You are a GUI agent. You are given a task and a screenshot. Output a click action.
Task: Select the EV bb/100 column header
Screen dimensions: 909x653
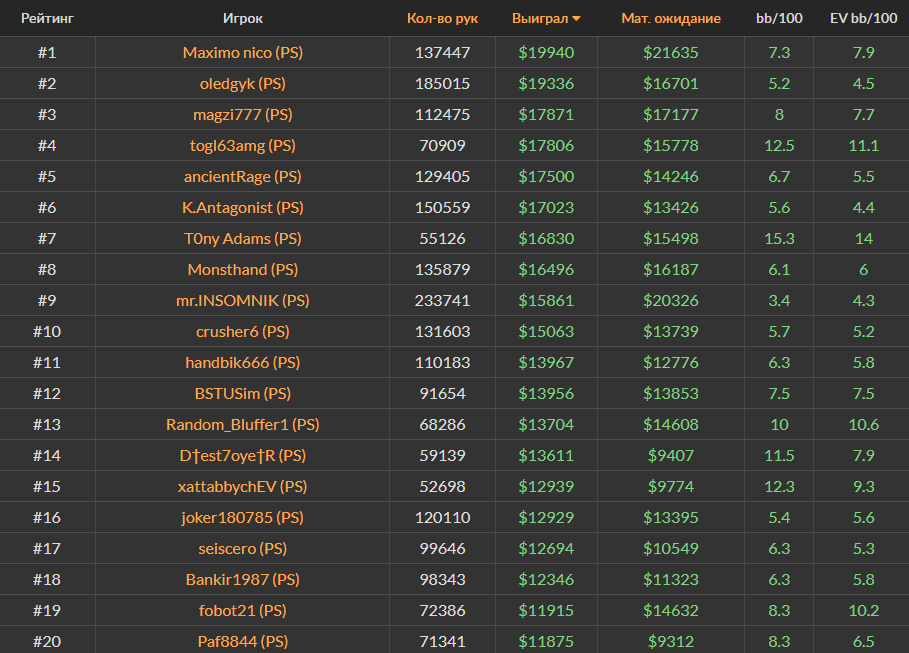pos(863,18)
